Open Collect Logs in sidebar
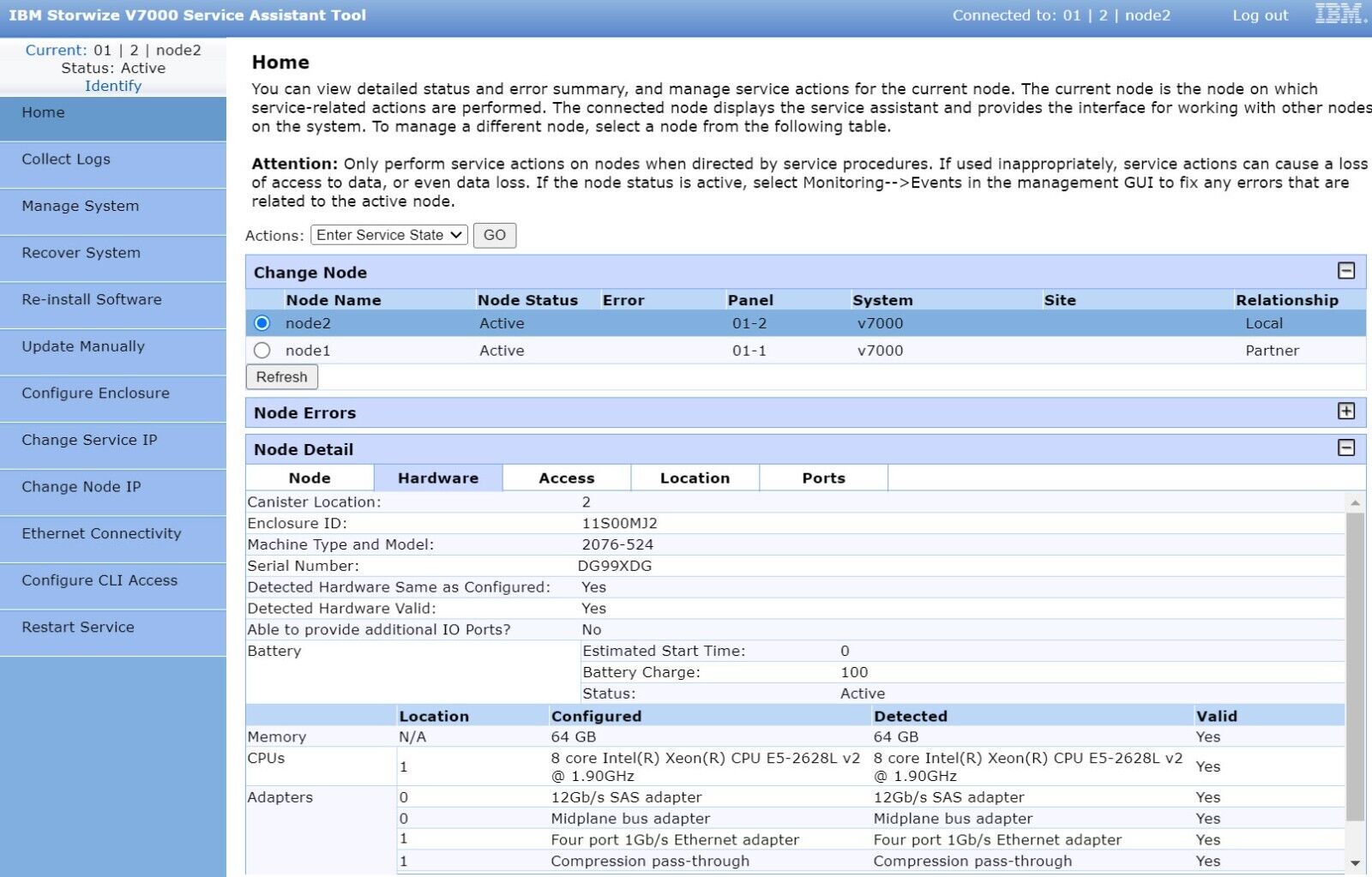The width and height of the screenshot is (1372, 877). pos(113,165)
